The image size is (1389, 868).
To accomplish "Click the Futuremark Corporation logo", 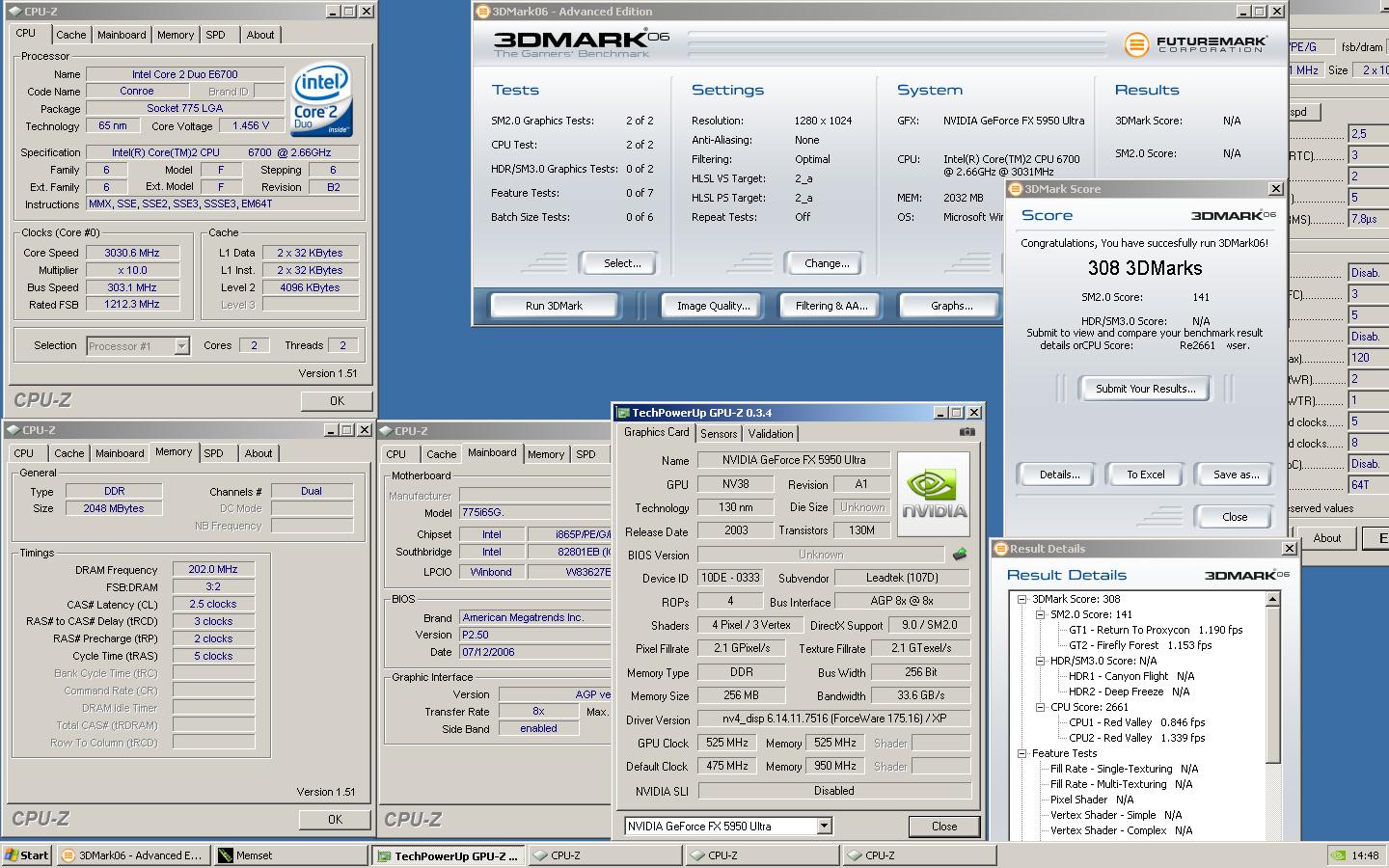I will pyautogui.click(x=1196, y=44).
